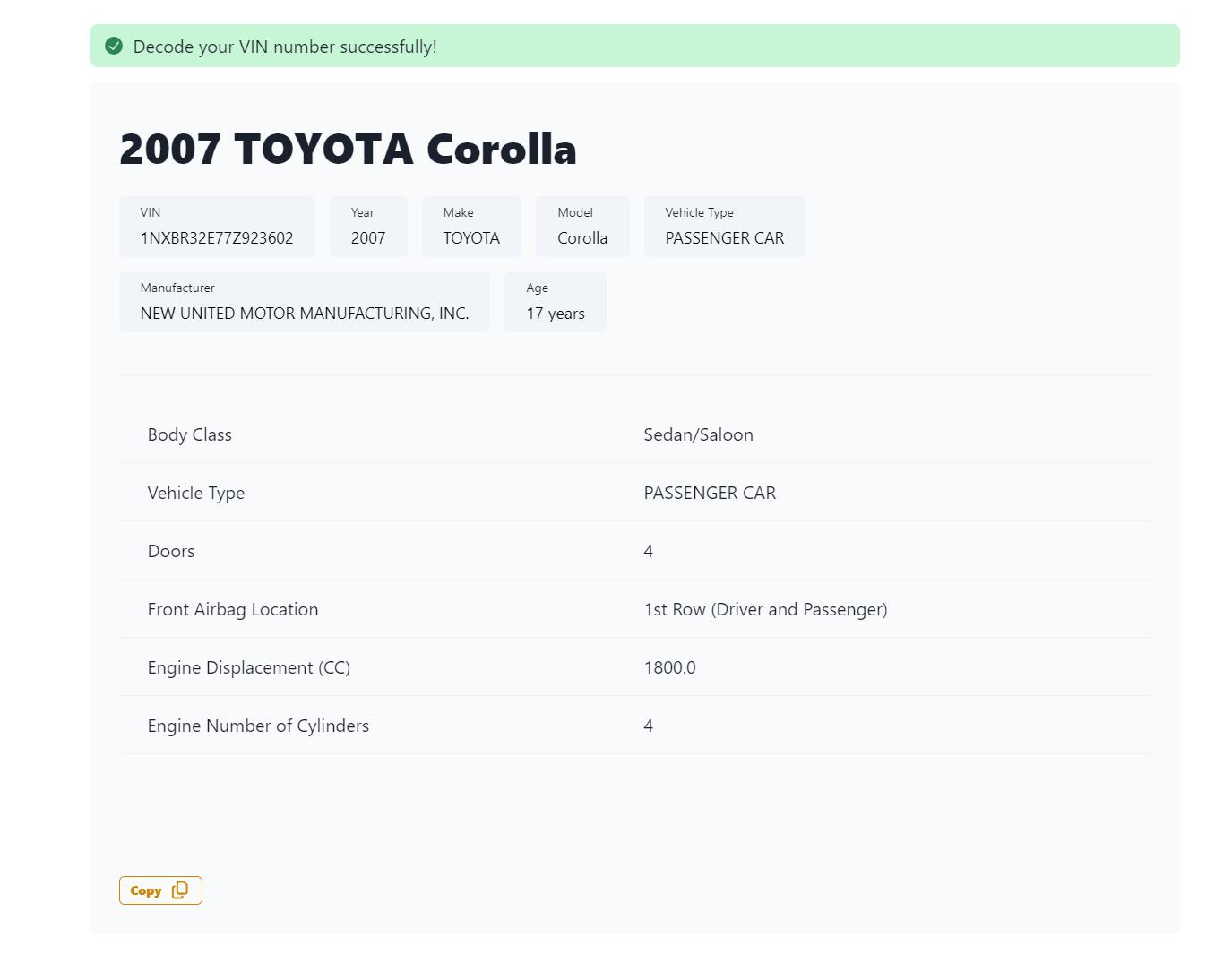The height and width of the screenshot is (980, 1232).
Task: Select the 2007 TOYOTA Corolla heading
Action: [x=348, y=149]
